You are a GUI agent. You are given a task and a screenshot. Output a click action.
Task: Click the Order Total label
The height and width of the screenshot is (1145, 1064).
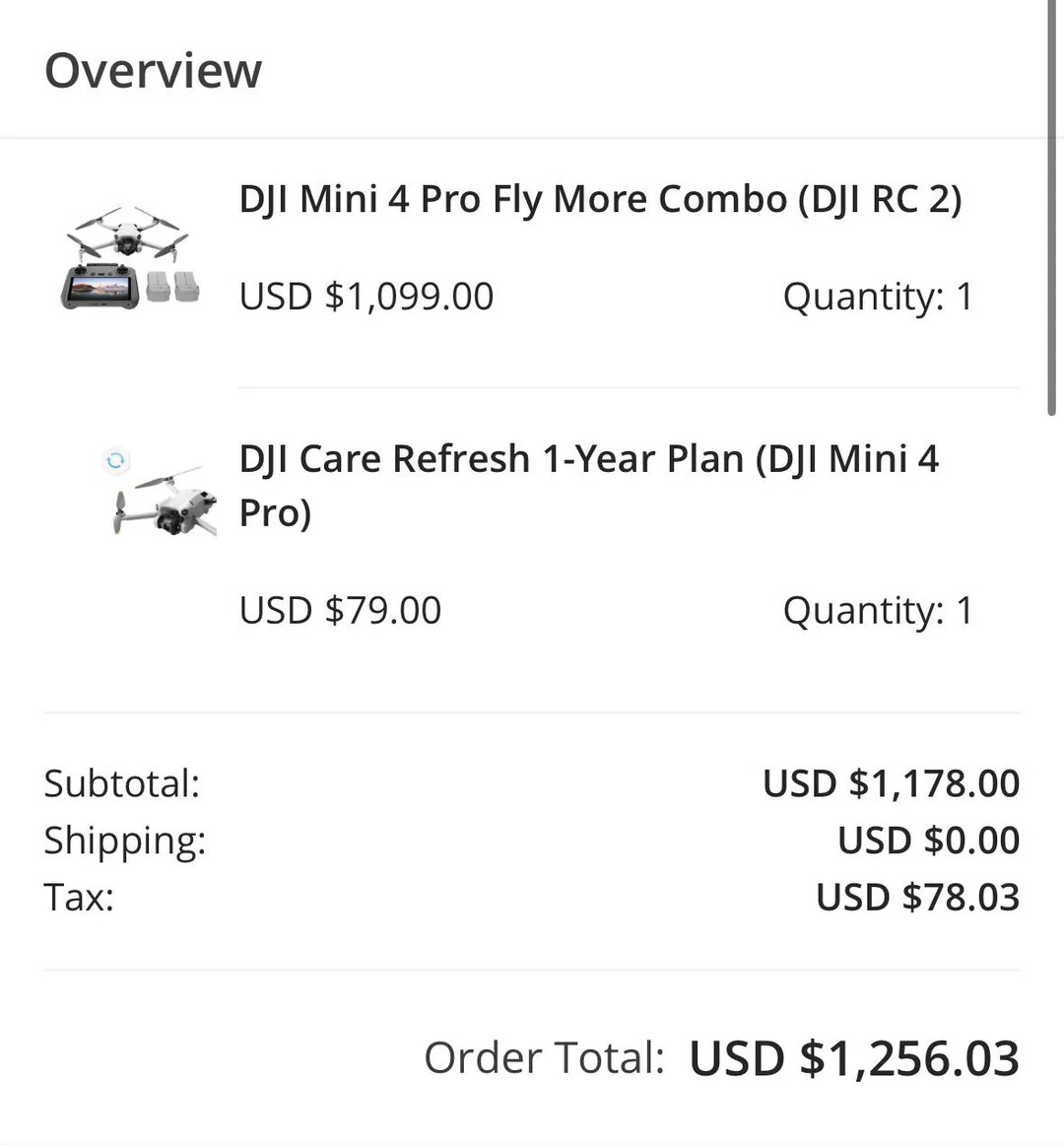[544, 1057]
